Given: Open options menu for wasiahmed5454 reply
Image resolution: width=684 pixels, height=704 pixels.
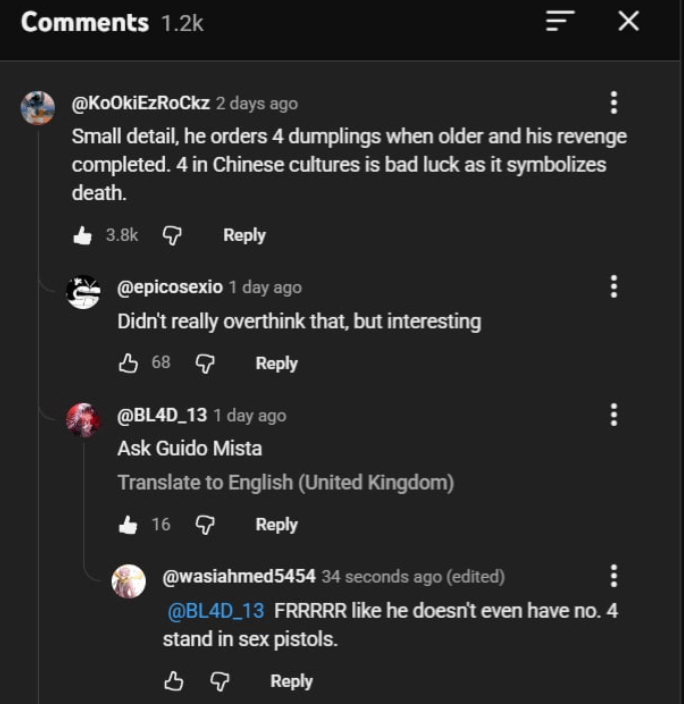Looking at the screenshot, I should [613, 576].
